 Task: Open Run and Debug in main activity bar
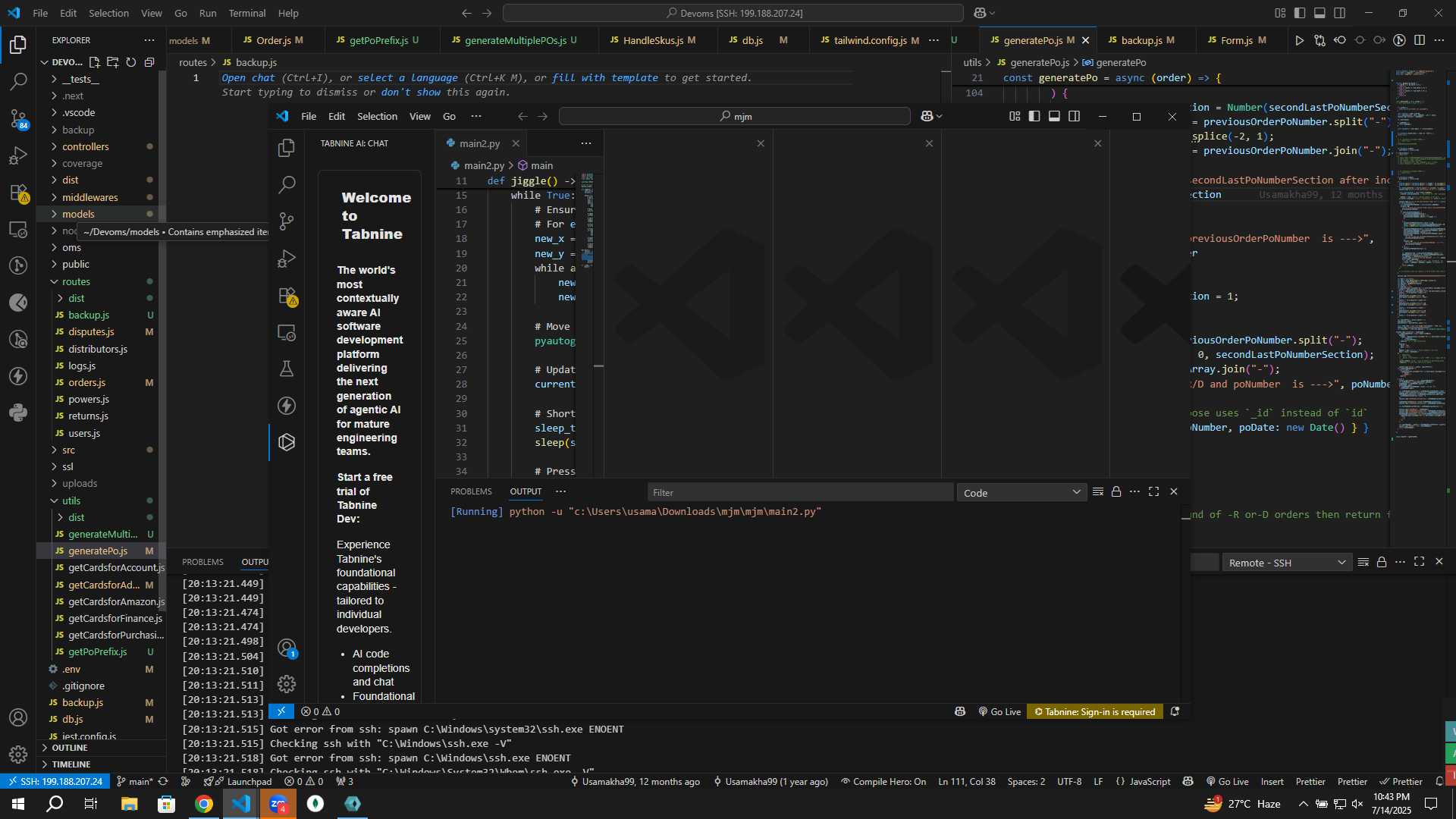point(18,155)
